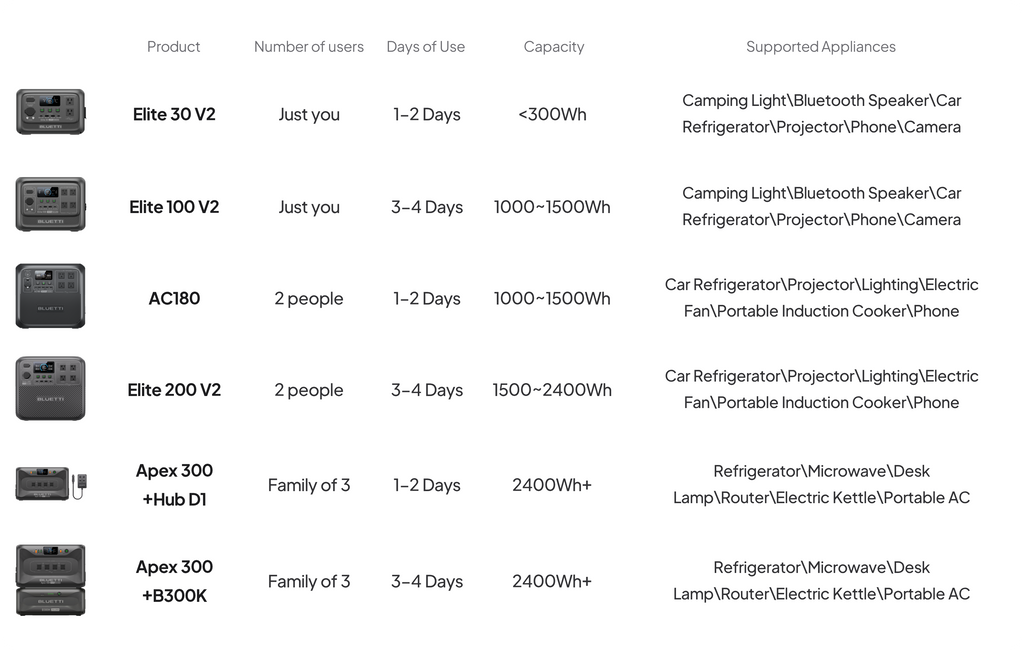
Task: Open the Elite 200 V2 product name
Action: 174,390
